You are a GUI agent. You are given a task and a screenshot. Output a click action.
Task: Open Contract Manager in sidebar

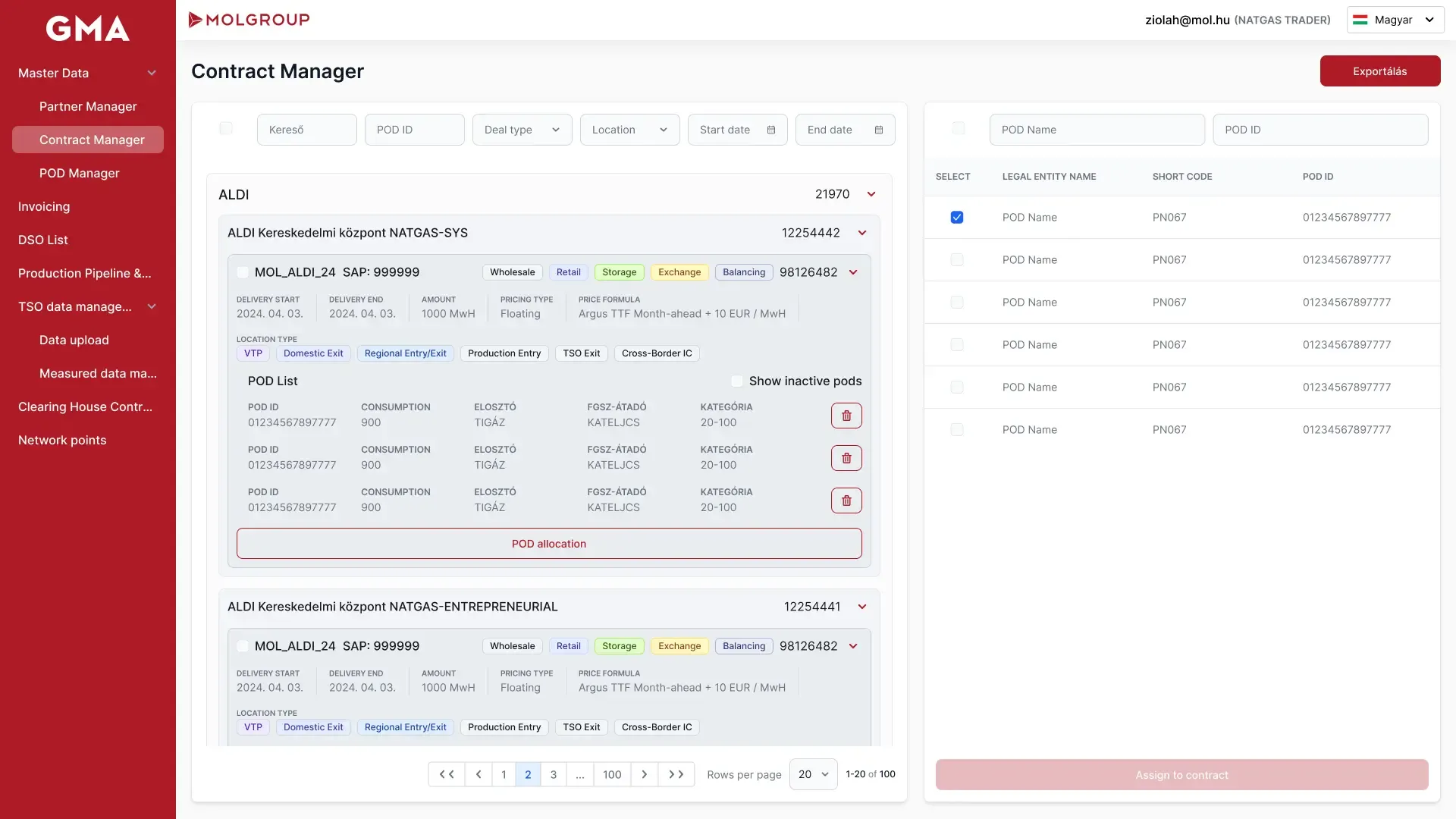(x=88, y=140)
